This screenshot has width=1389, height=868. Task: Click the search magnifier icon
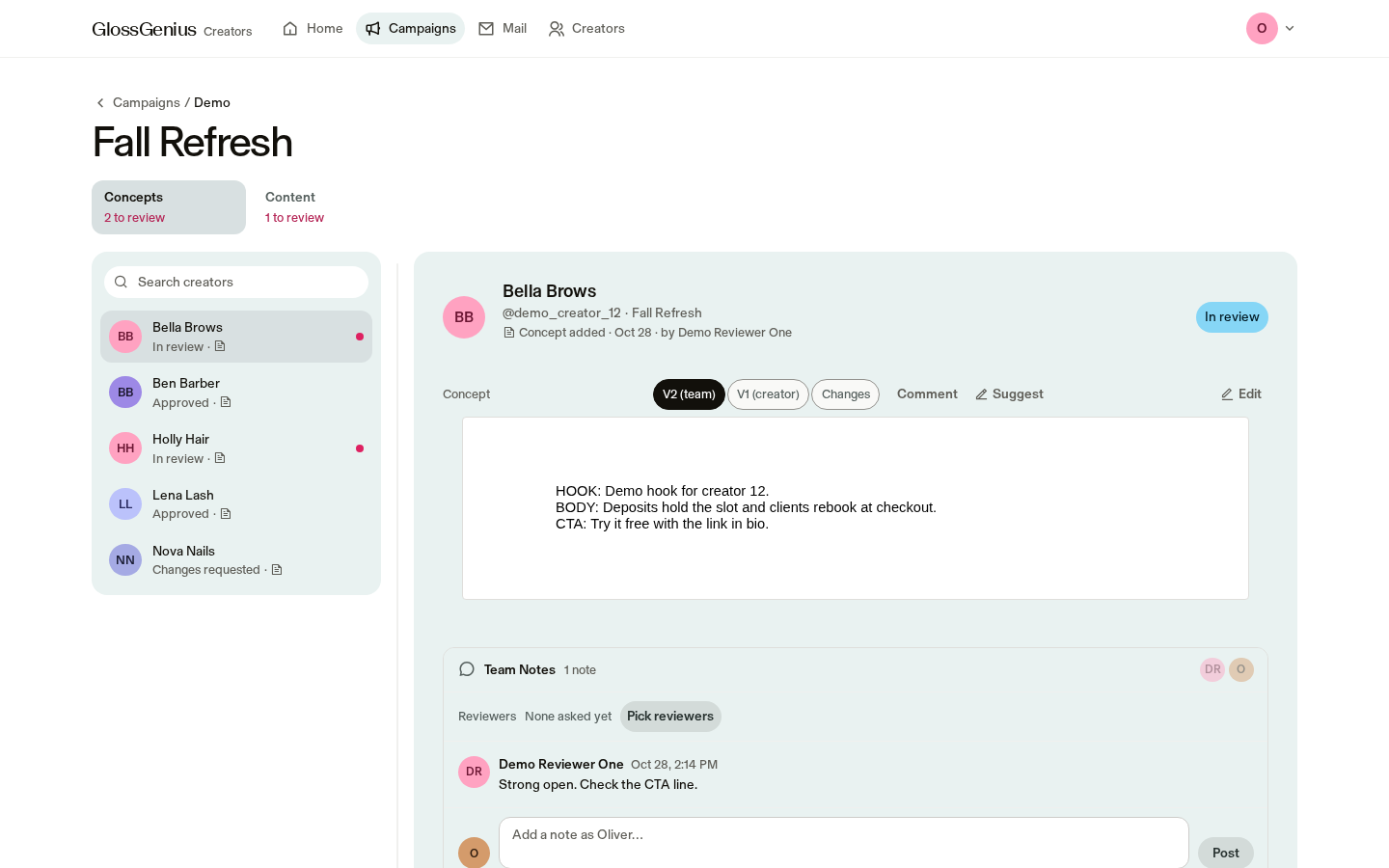[121, 283]
